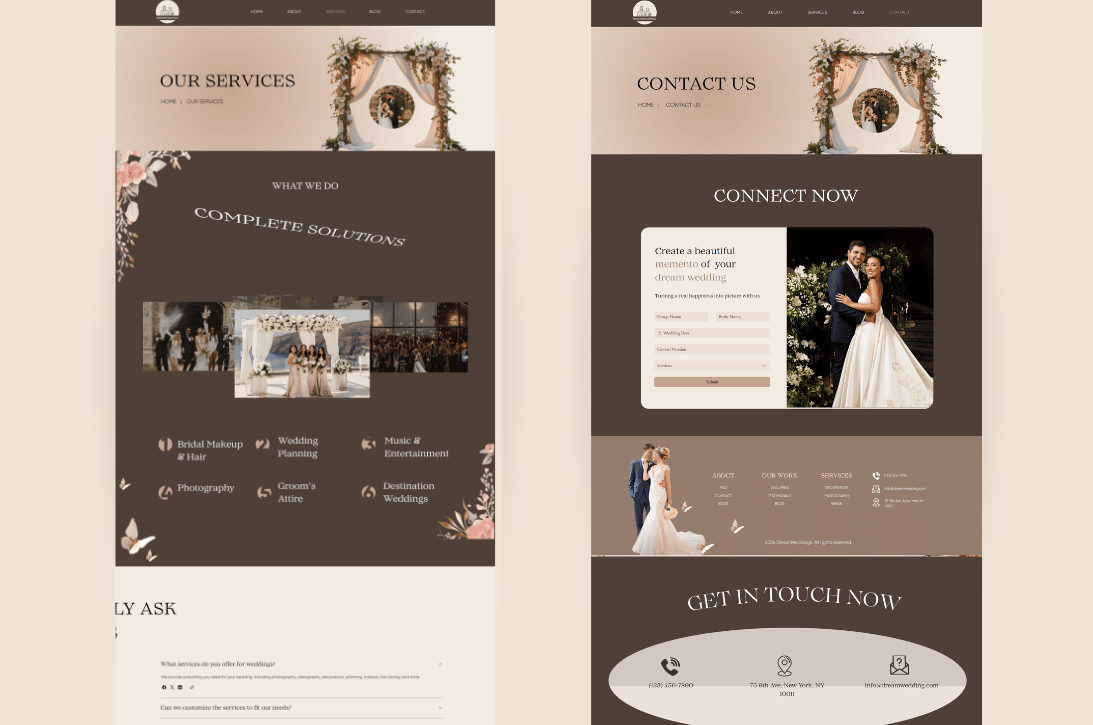Viewport: 1093px width, 725px height.
Task: Click the phone icon in Get In Touch
Action: click(670, 666)
